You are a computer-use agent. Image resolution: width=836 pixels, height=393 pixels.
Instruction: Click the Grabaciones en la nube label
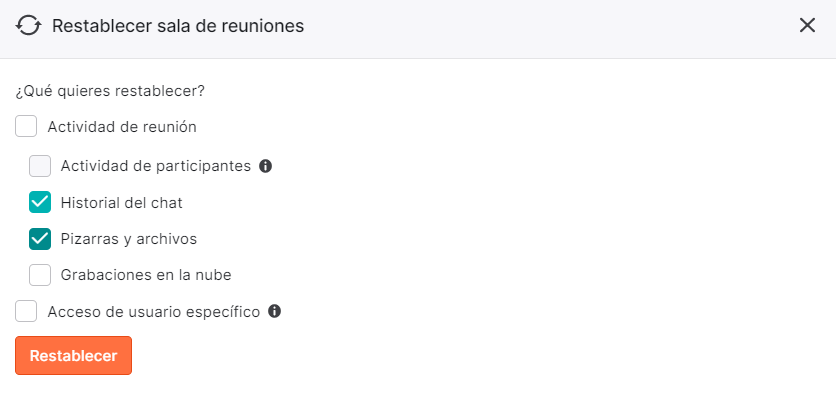click(x=146, y=275)
